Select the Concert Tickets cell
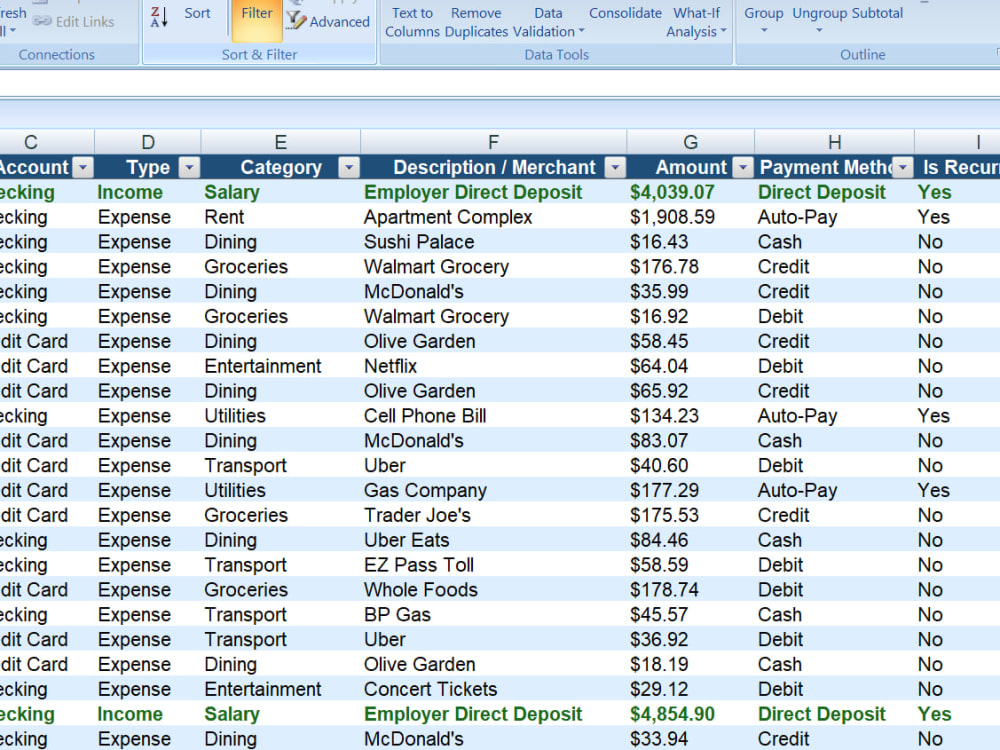The width and height of the screenshot is (1000, 750). [494, 689]
